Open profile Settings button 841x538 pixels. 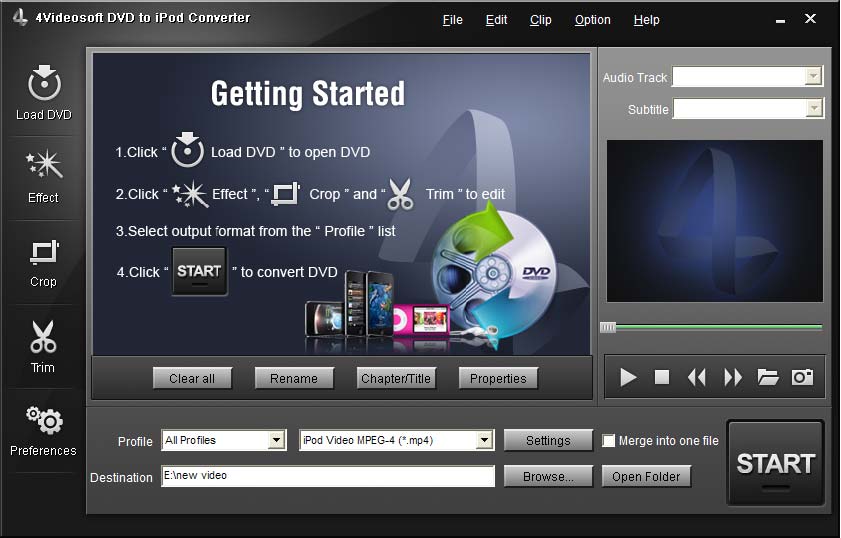tap(548, 440)
